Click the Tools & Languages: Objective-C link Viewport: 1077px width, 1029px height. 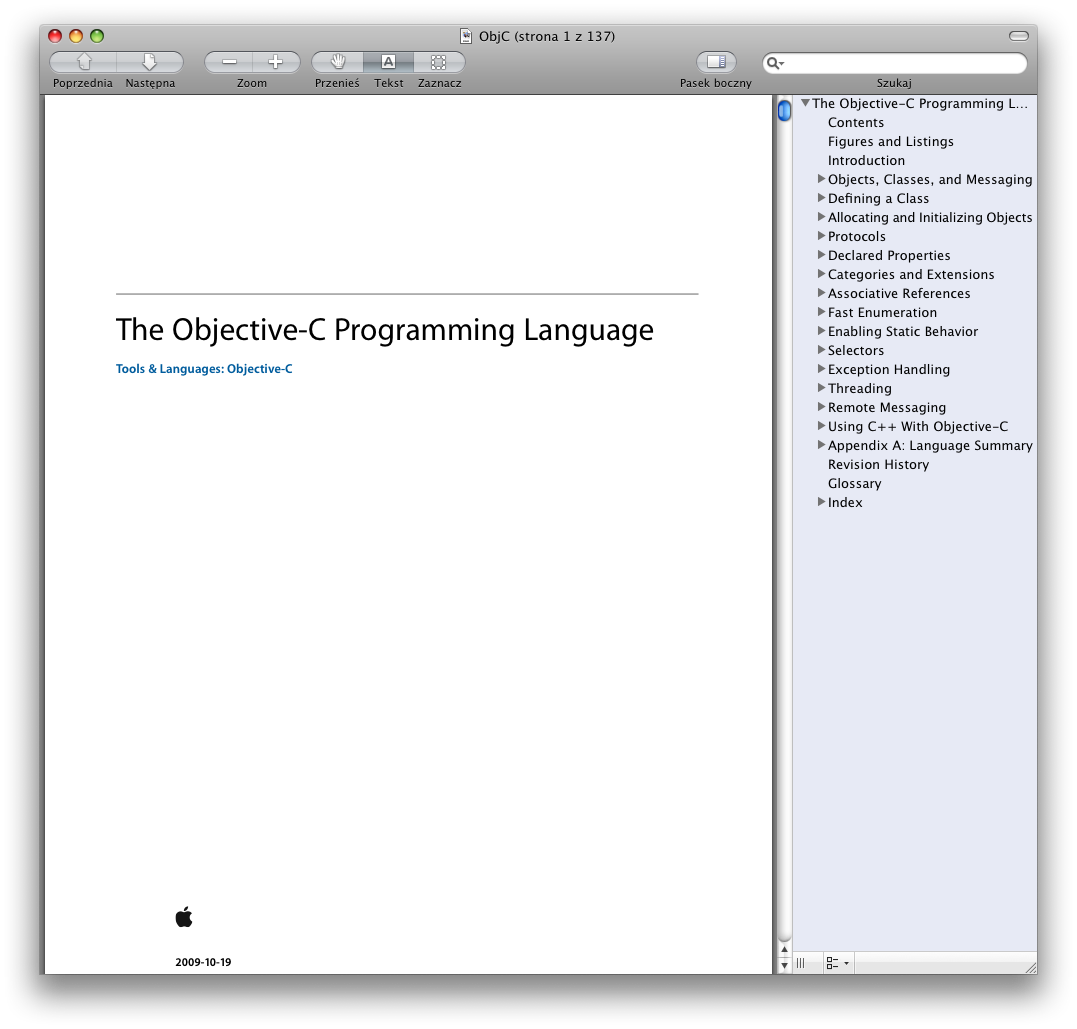(204, 369)
